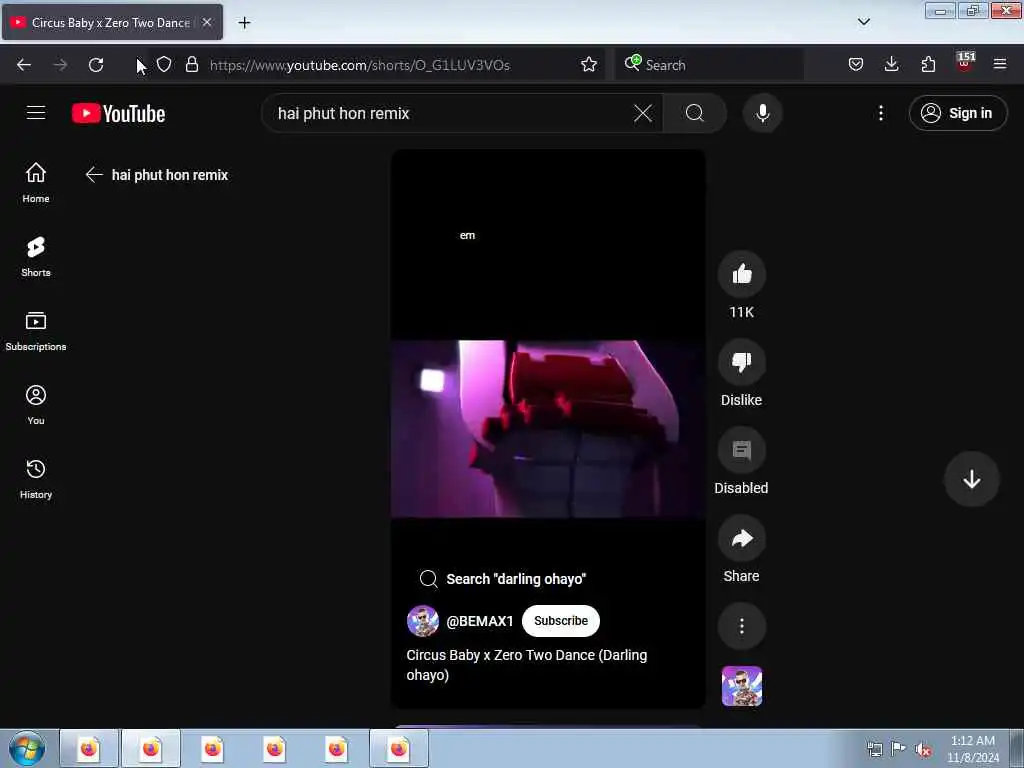Open YouTube Home from sidebar
Viewport: 1024px width, 768px height.
36,183
